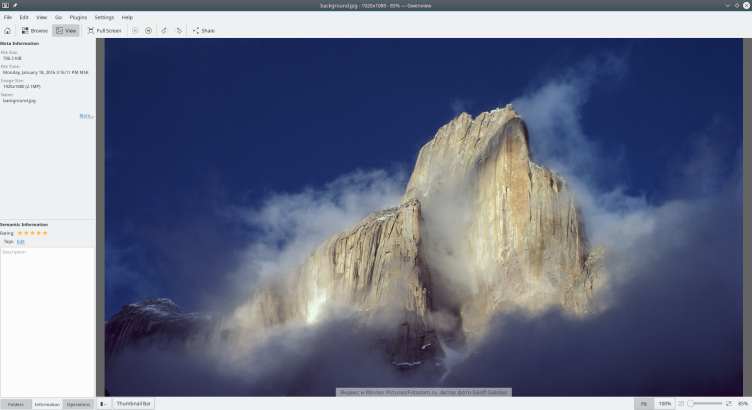Expand meta information with More link

pos(86,116)
